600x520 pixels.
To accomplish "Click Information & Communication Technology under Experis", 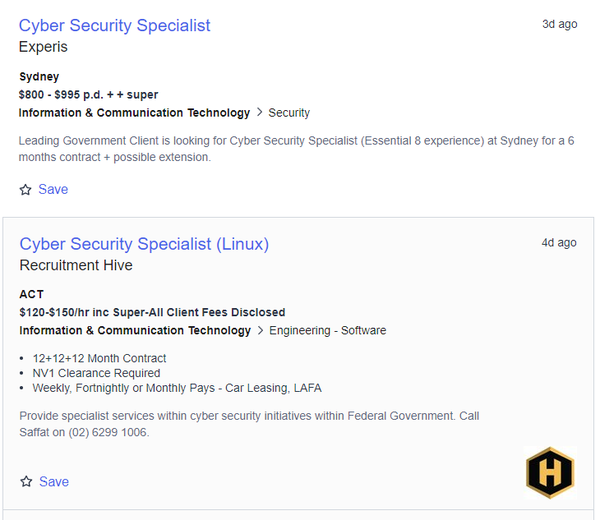I will coord(134,113).
